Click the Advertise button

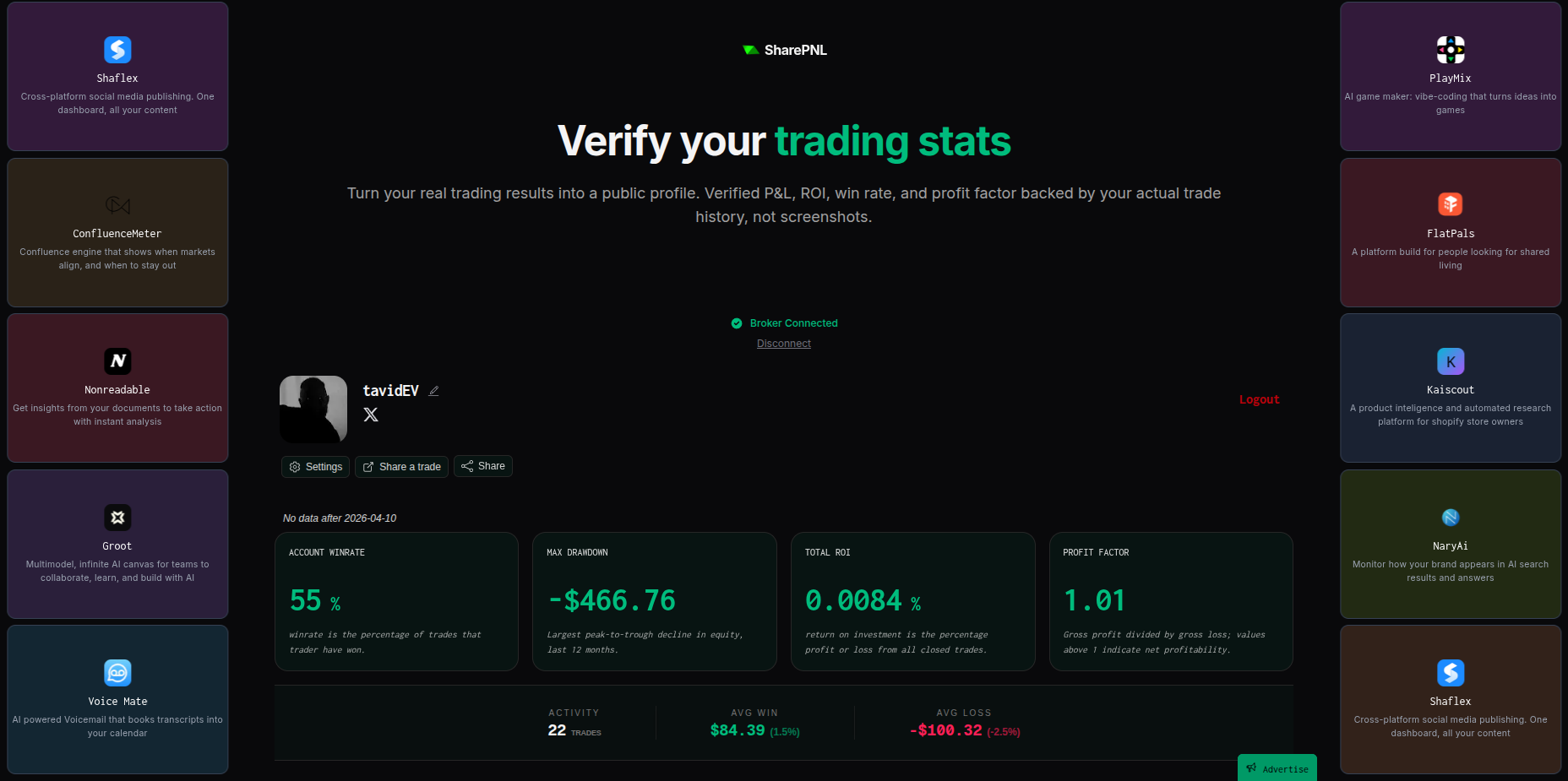(1277, 767)
